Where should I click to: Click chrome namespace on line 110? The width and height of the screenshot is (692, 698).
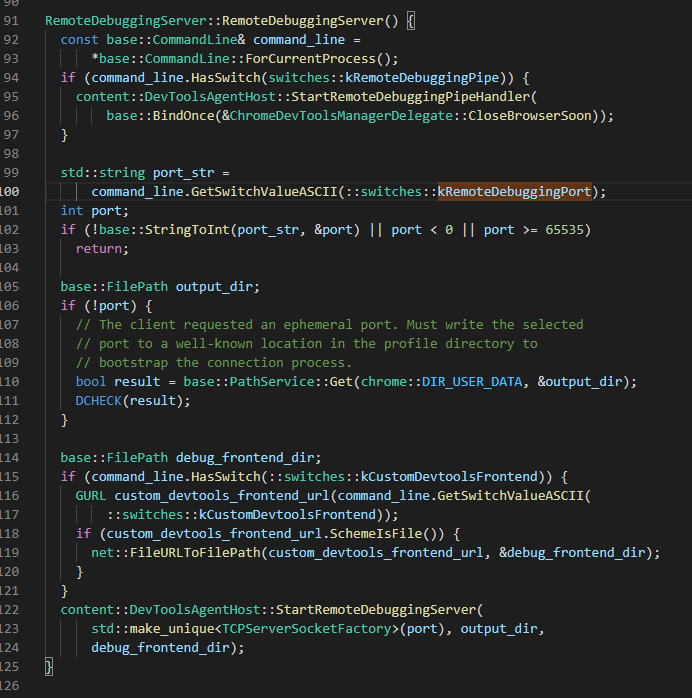click(384, 381)
